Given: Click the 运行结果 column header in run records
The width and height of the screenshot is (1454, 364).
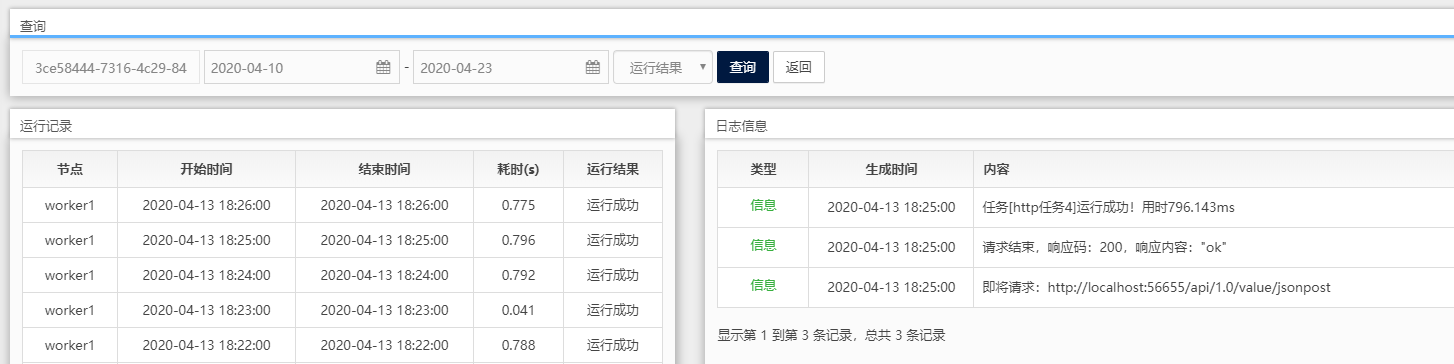Looking at the screenshot, I should point(613,169).
